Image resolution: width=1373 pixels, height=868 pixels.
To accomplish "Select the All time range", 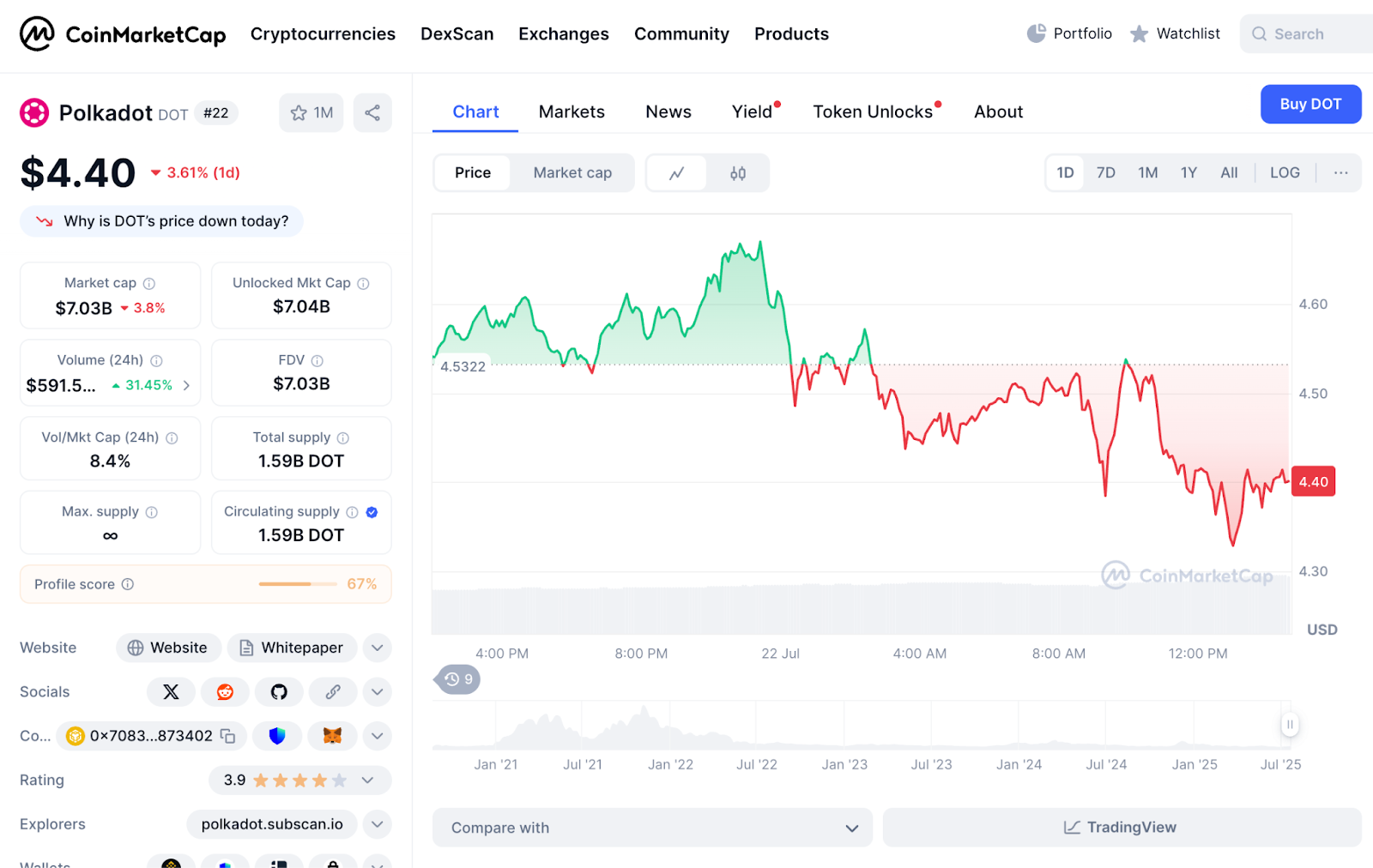I will click(x=1229, y=173).
